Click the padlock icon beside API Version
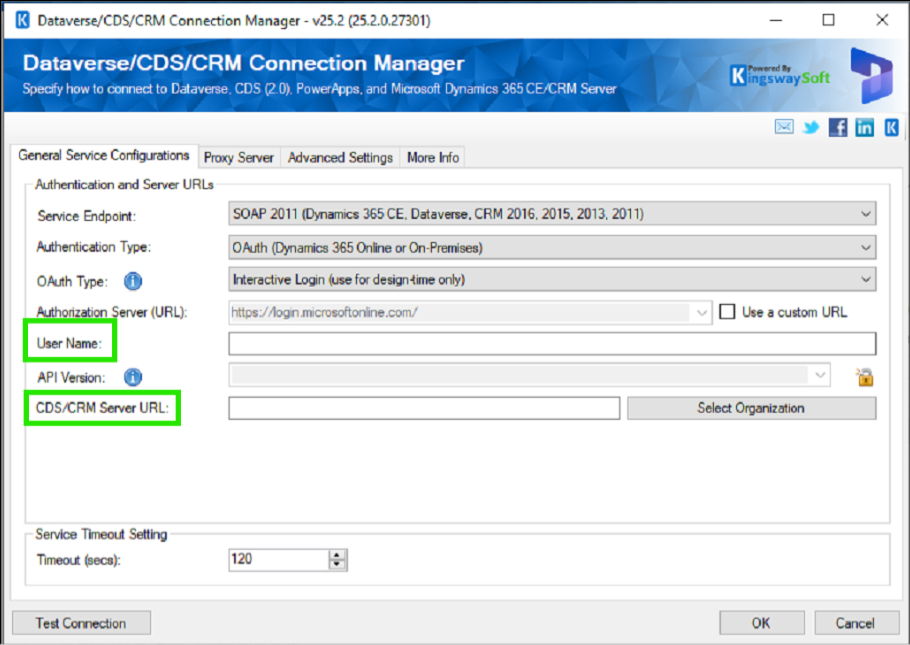Viewport: 910px width, 645px height. tap(865, 377)
